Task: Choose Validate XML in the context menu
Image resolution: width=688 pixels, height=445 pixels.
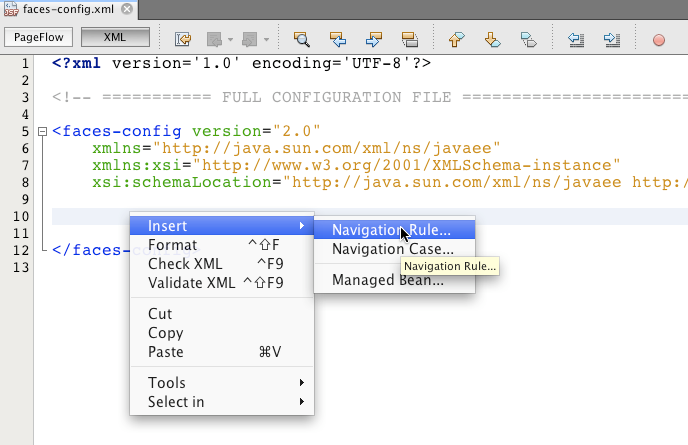Action: 191,283
